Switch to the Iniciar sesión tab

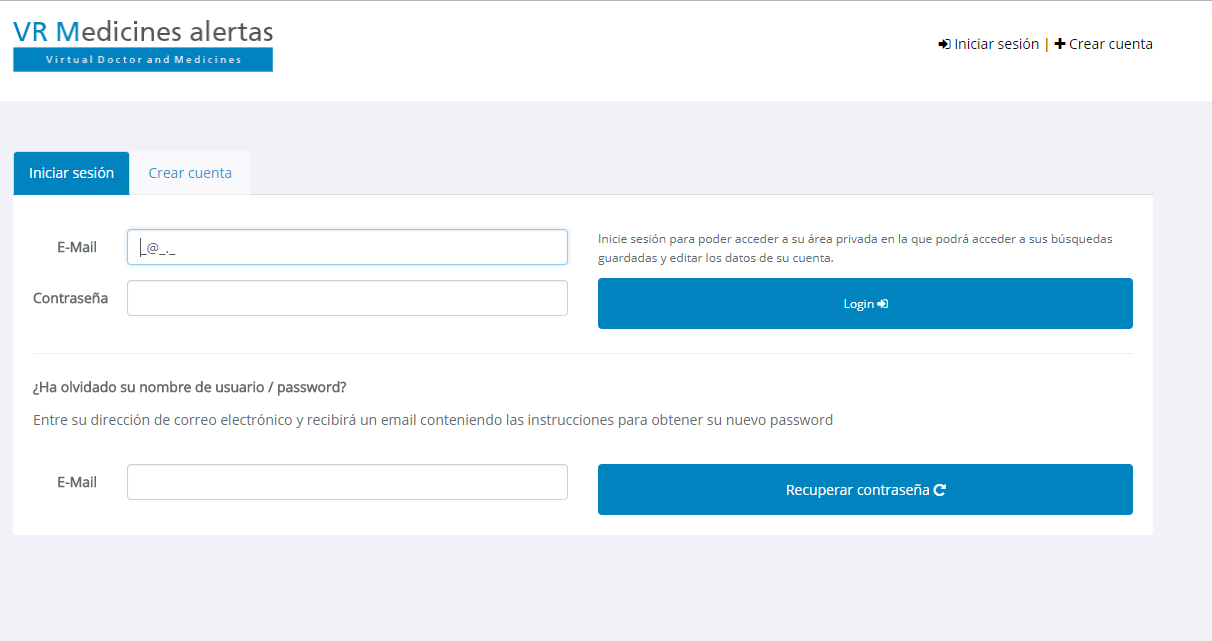(71, 173)
